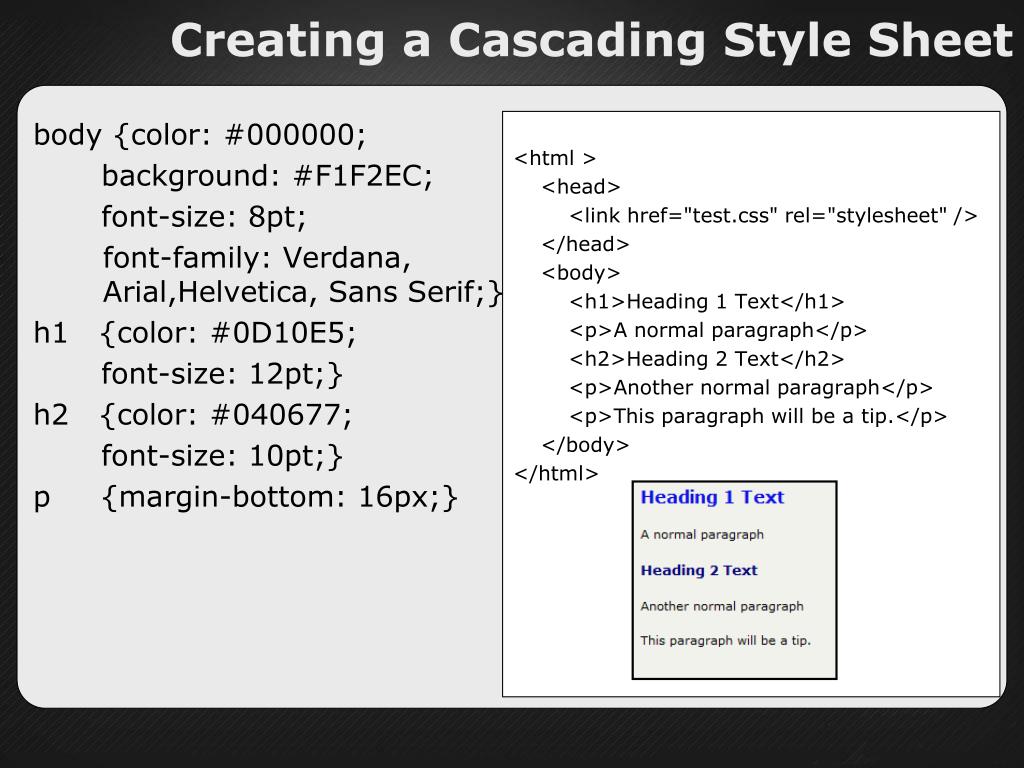This screenshot has width=1024, height=768.
Task: Click the link href="test.css" stylesheet tag line
Action: [773, 216]
